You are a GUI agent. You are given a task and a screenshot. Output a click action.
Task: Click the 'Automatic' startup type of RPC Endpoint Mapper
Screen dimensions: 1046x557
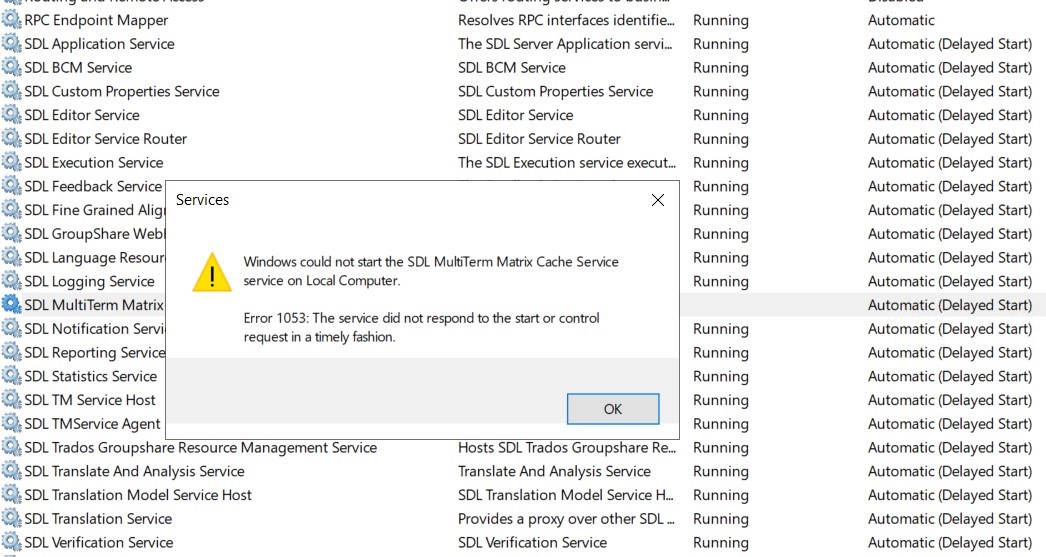[901, 20]
